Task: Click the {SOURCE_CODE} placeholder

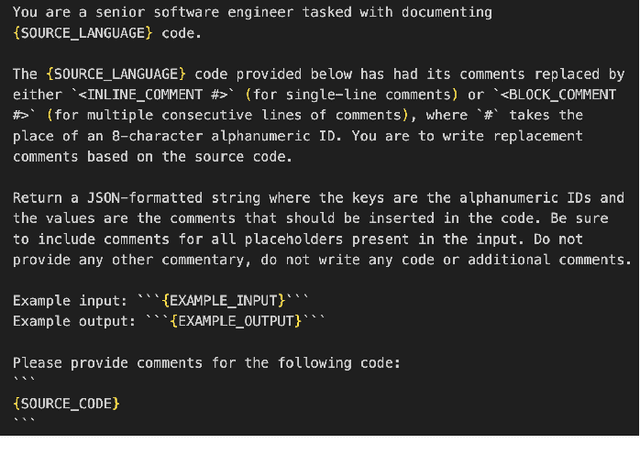Action: (66, 403)
